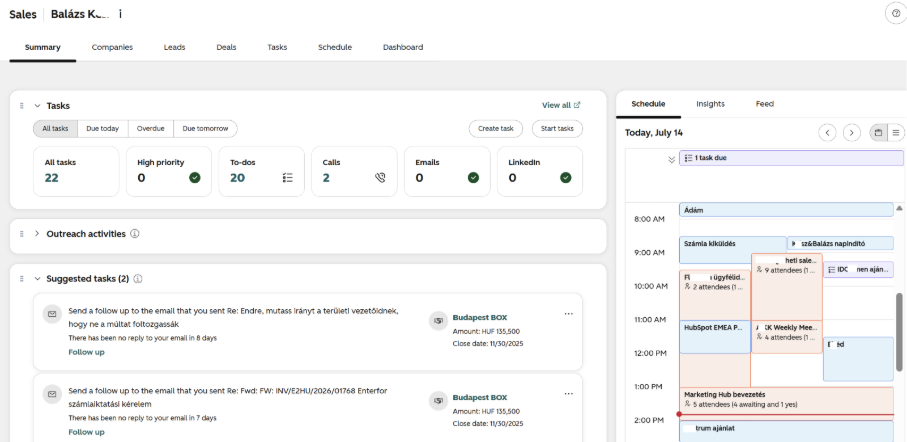This screenshot has width=907, height=442.
Task: Open the Balázs napindító event
Action: pos(840,243)
